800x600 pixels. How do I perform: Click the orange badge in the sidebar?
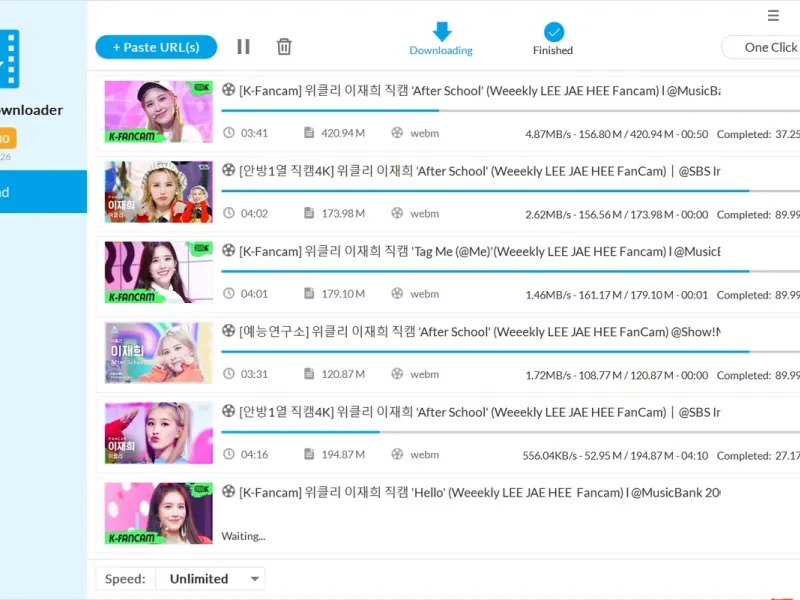[8, 138]
